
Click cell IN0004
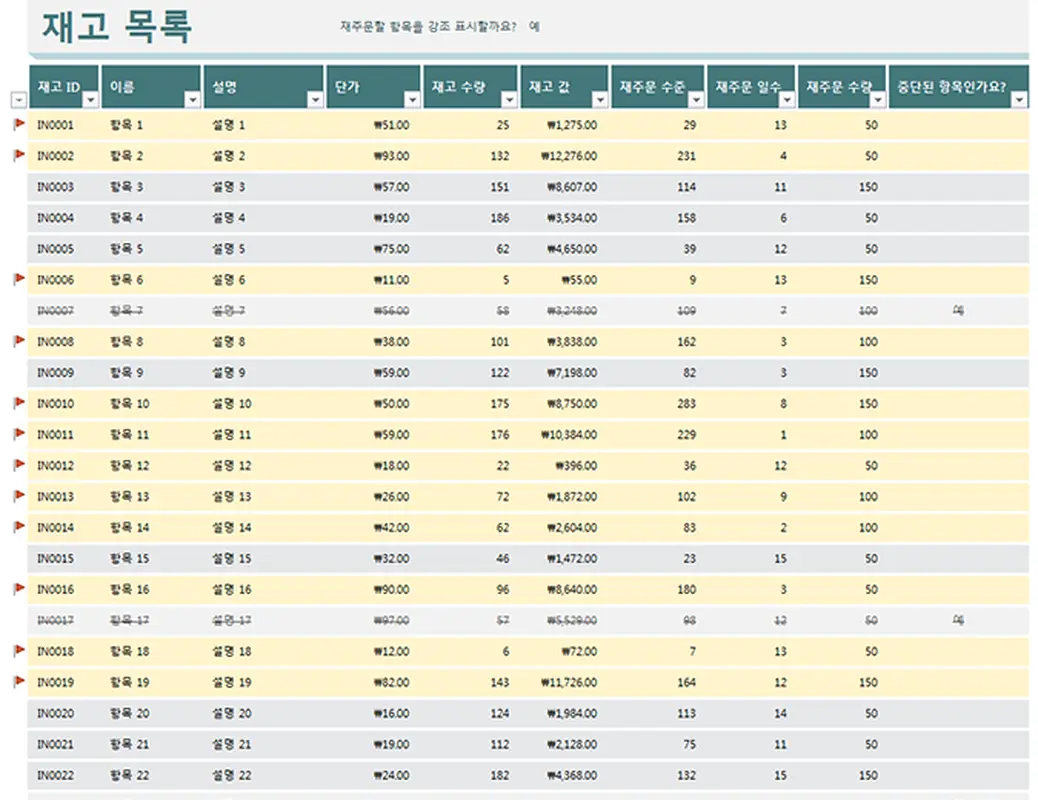coord(56,218)
